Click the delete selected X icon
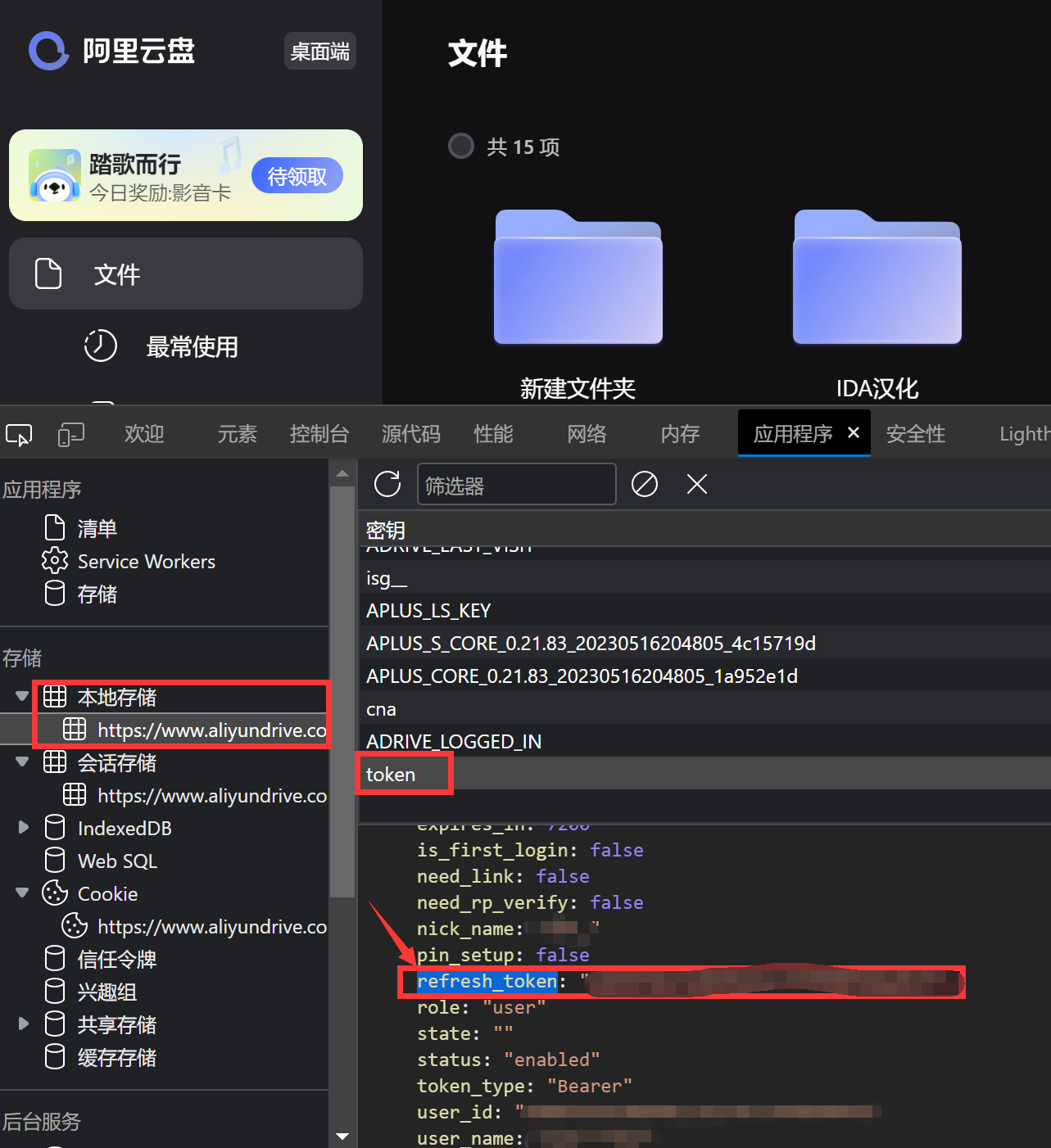This screenshot has width=1051, height=1148. pos(697,484)
